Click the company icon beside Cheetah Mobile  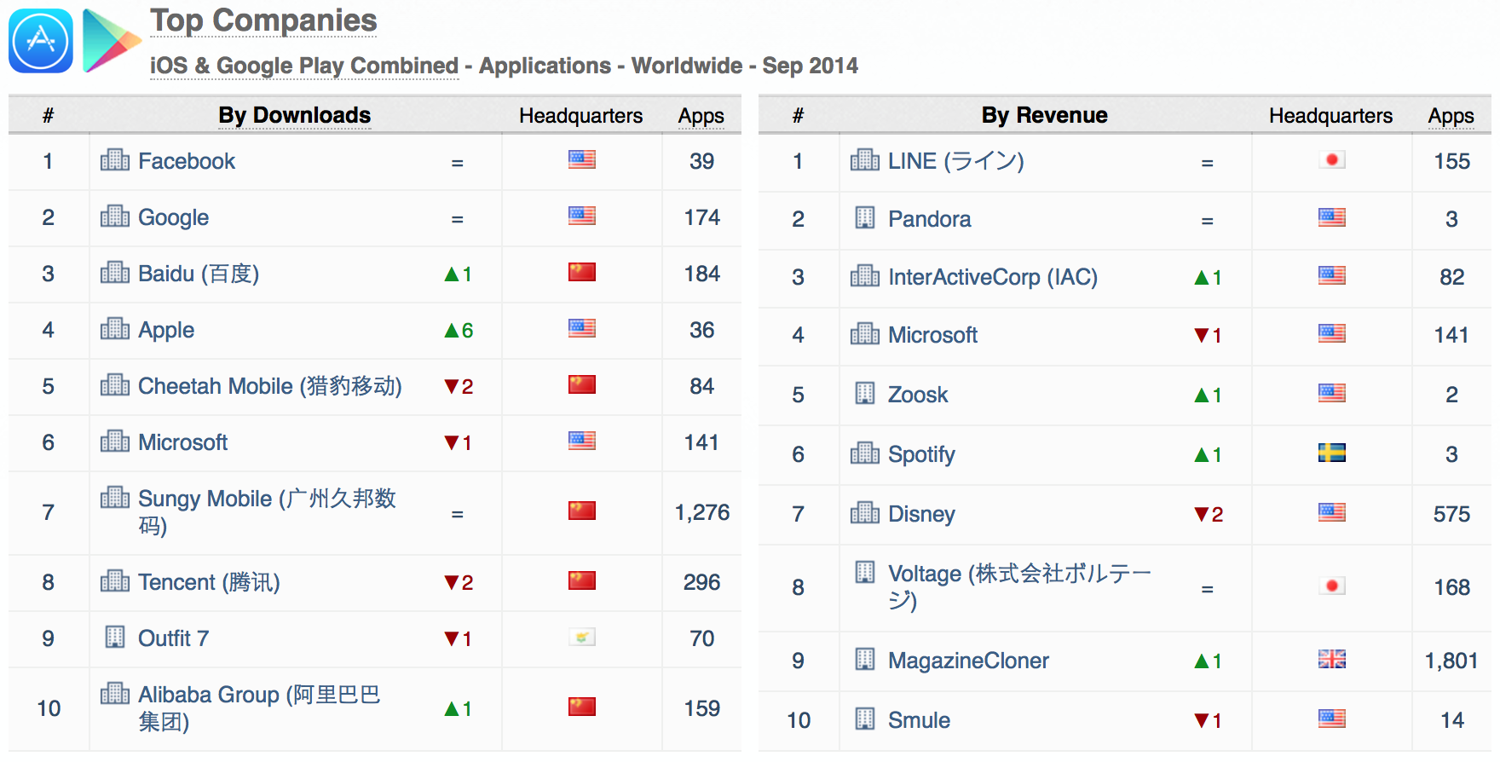[115, 385]
